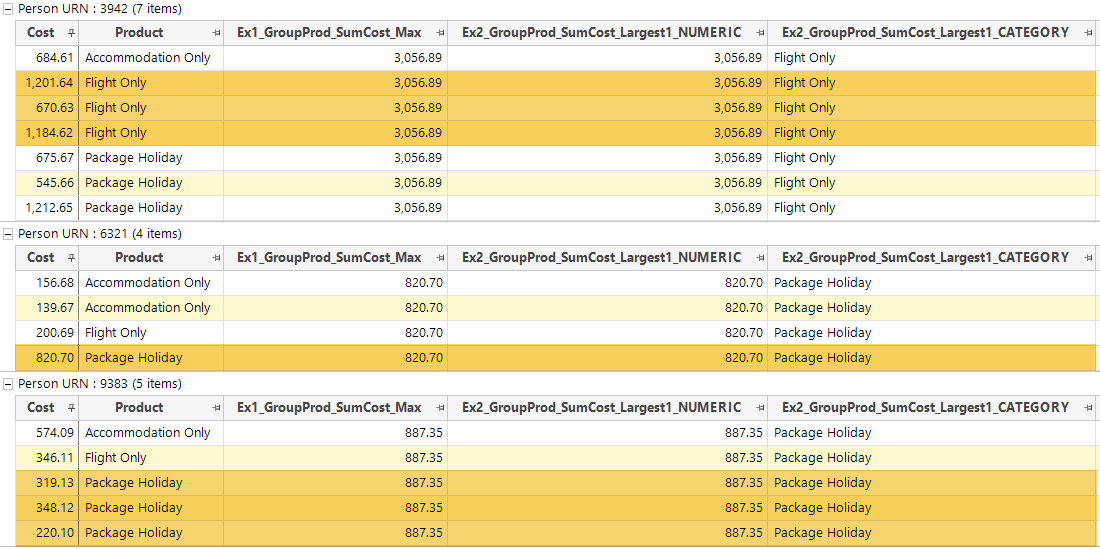Collapse the Person URN 9383 group

tap(8, 384)
